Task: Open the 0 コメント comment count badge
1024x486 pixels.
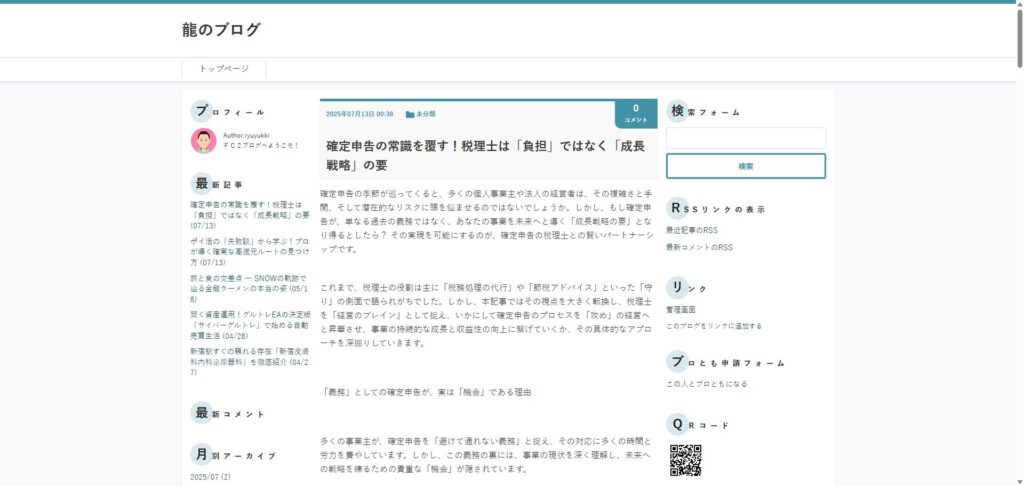Action: click(x=635, y=113)
